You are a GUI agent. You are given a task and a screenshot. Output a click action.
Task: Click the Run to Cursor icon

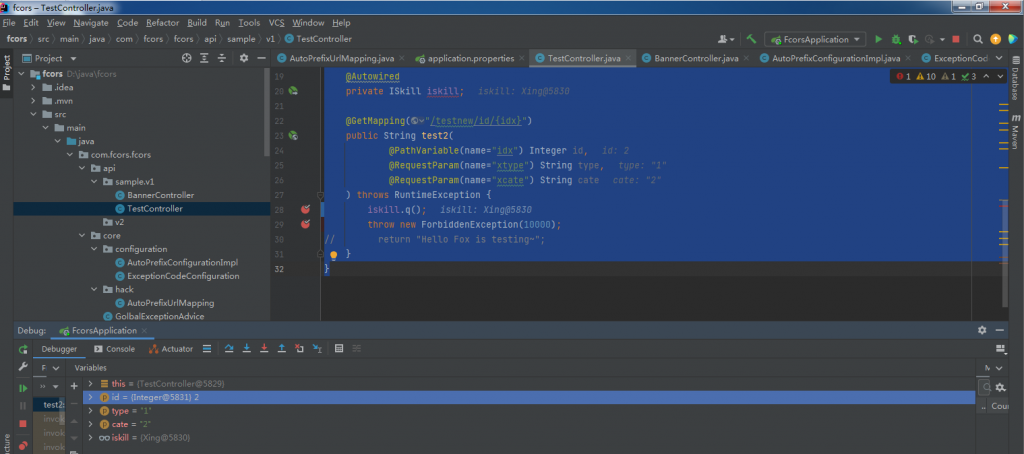(317, 349)
